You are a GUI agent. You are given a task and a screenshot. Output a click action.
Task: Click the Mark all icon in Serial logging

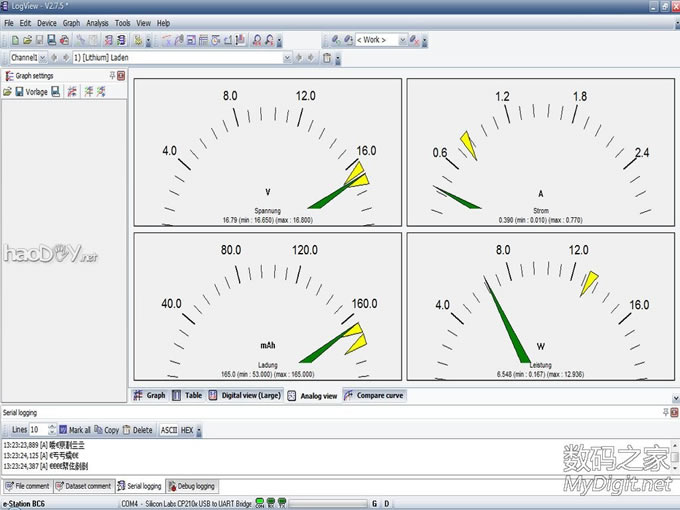coord(63,430)
